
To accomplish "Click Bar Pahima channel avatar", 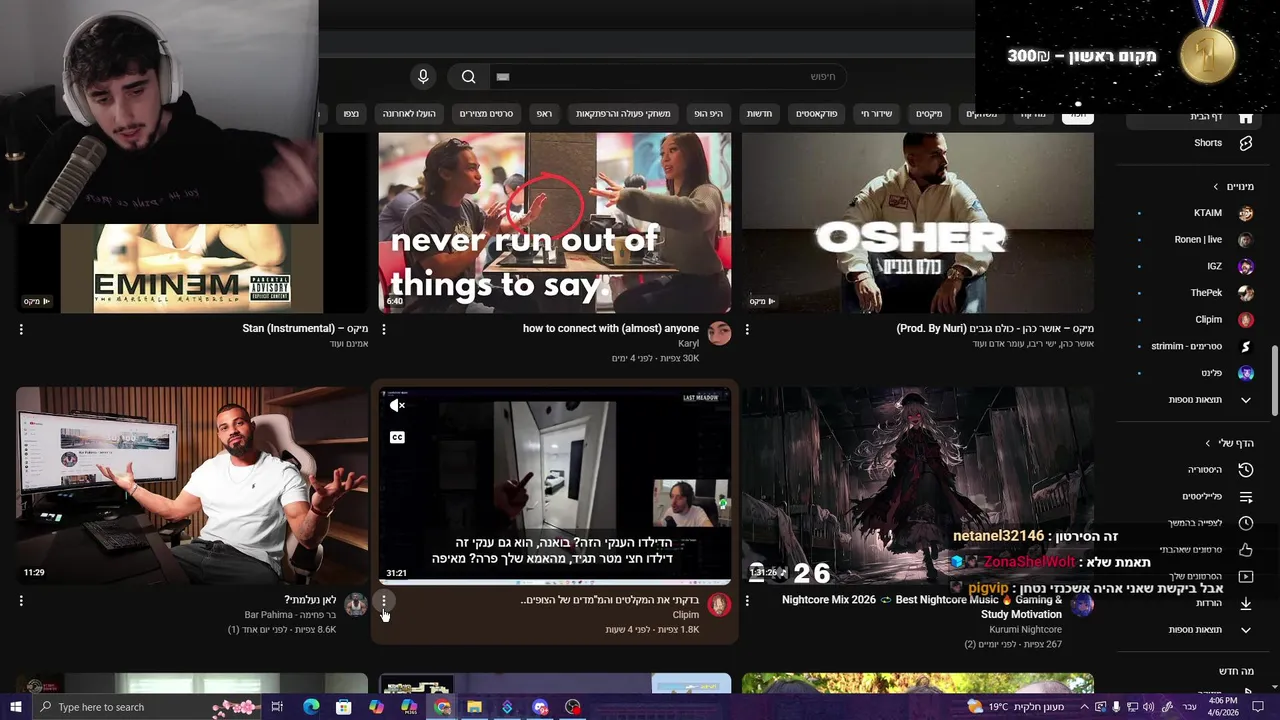I will pyautogui.click(x=356, y=604).
